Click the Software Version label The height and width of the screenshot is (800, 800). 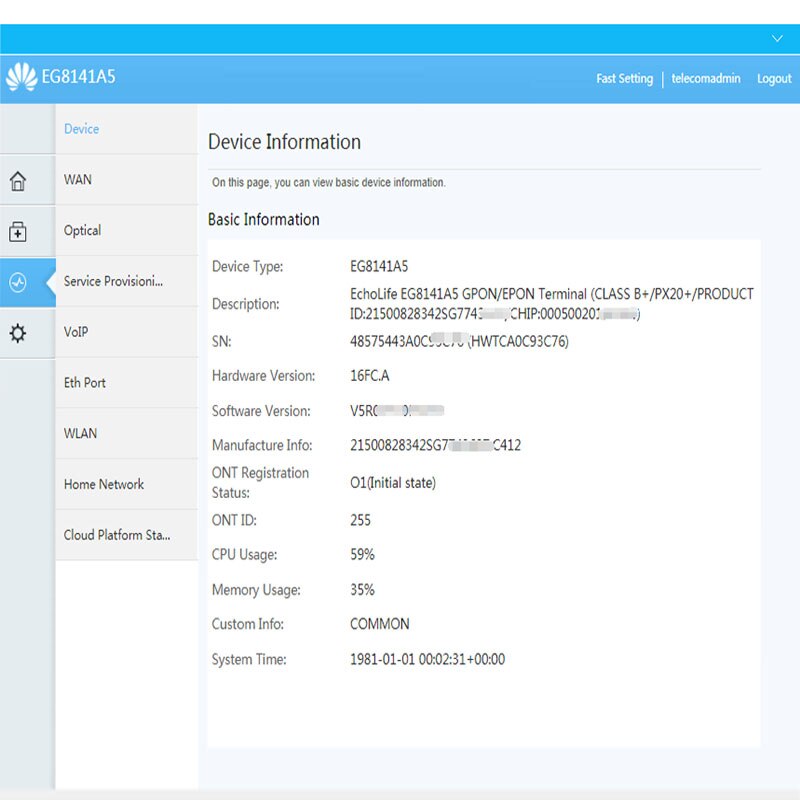click(x=261, y=411)
